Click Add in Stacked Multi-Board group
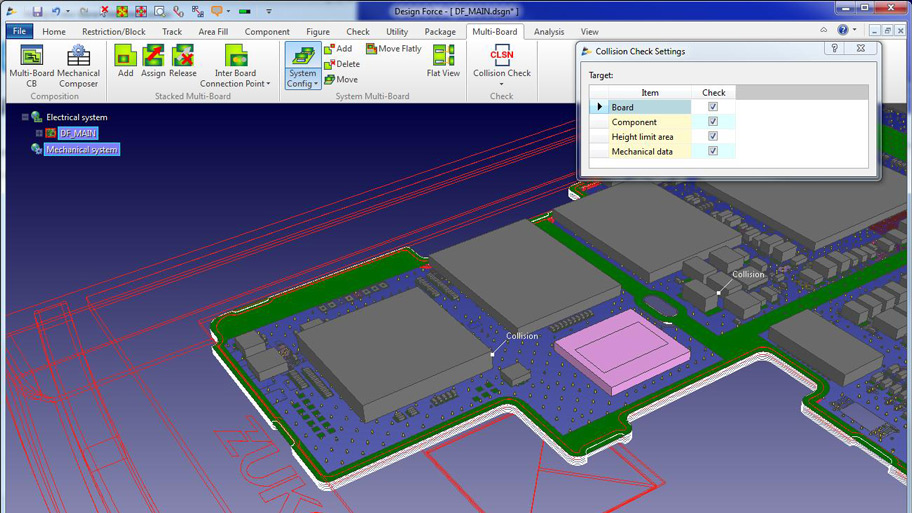This screenshot has width=912, height=513. [x=125, y=60]
